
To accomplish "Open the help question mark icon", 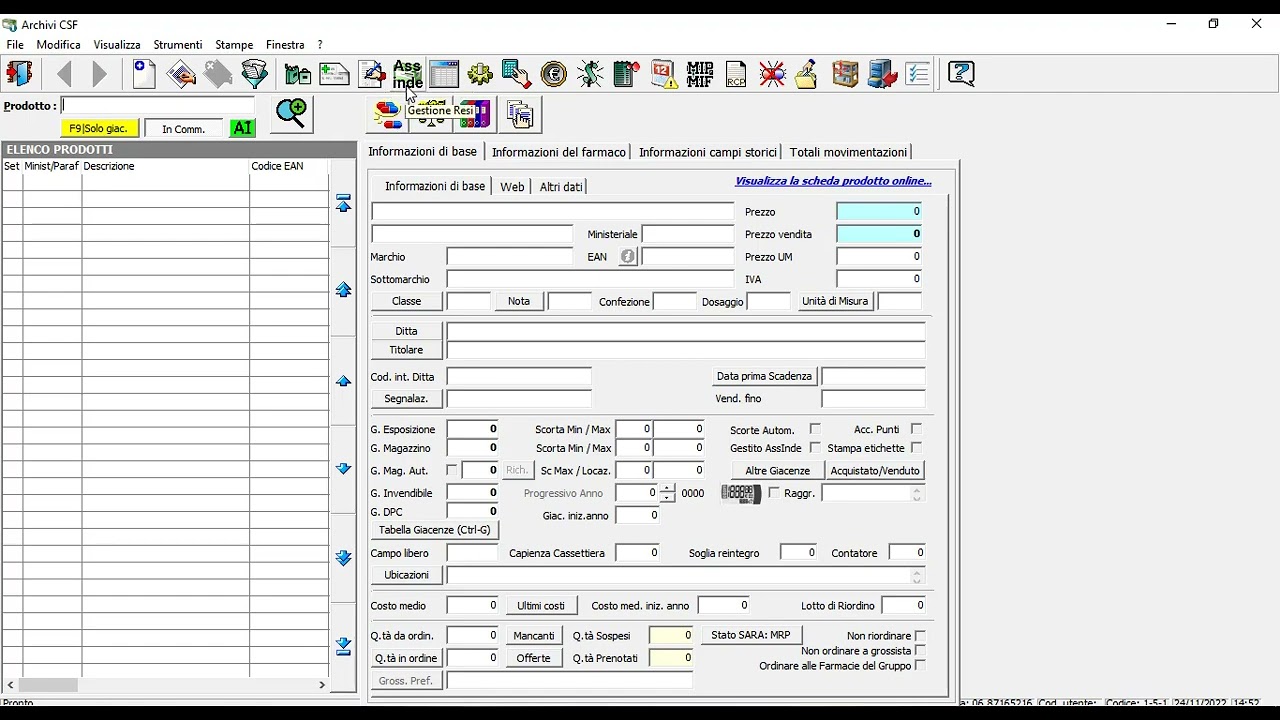I will pyautogui.click(x=961, y=74).
